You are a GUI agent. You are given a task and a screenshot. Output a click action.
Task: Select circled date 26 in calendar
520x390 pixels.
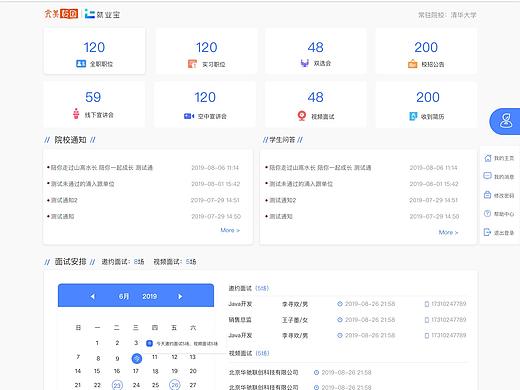[x=175, y=385]
